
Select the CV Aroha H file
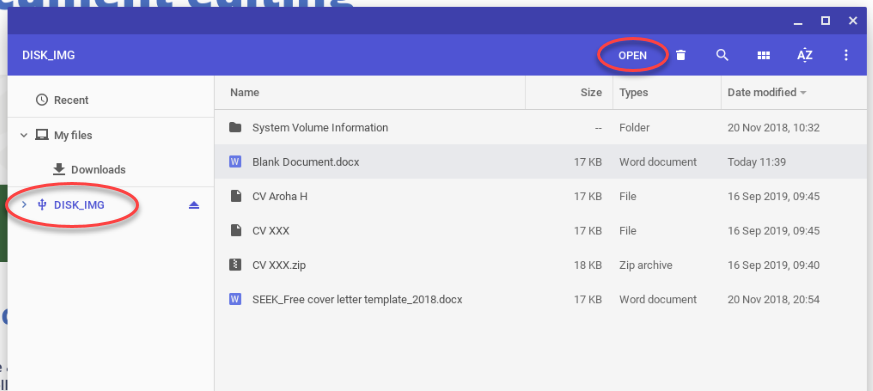540,197
